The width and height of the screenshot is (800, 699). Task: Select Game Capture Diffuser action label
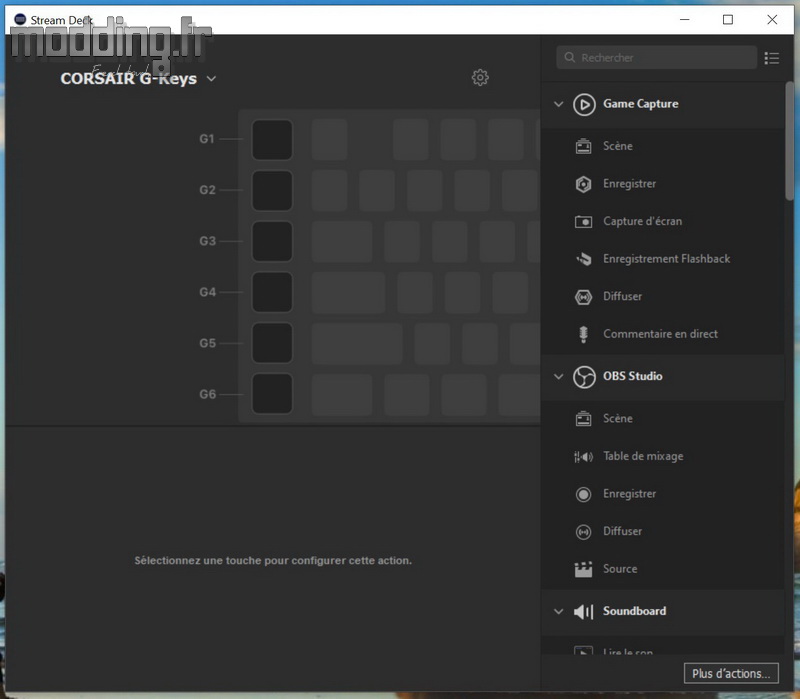tap(622, 296)
